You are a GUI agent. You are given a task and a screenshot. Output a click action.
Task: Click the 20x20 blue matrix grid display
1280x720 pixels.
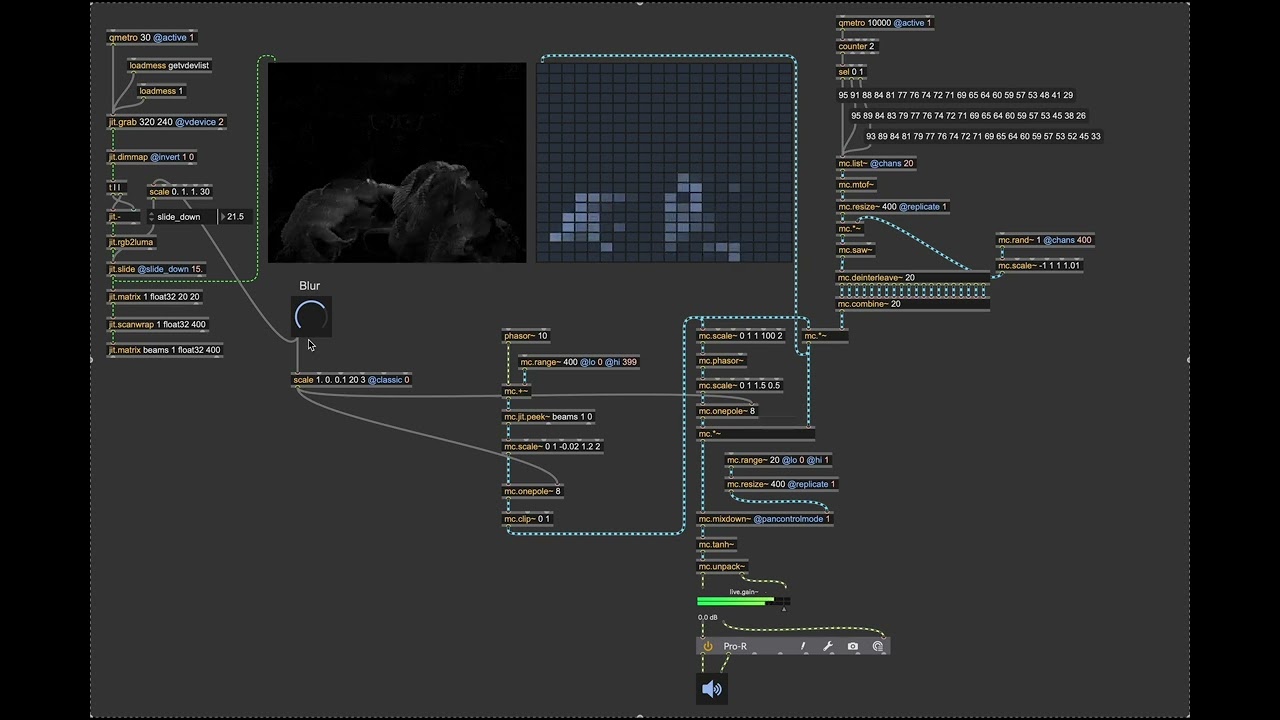point(665,162)
